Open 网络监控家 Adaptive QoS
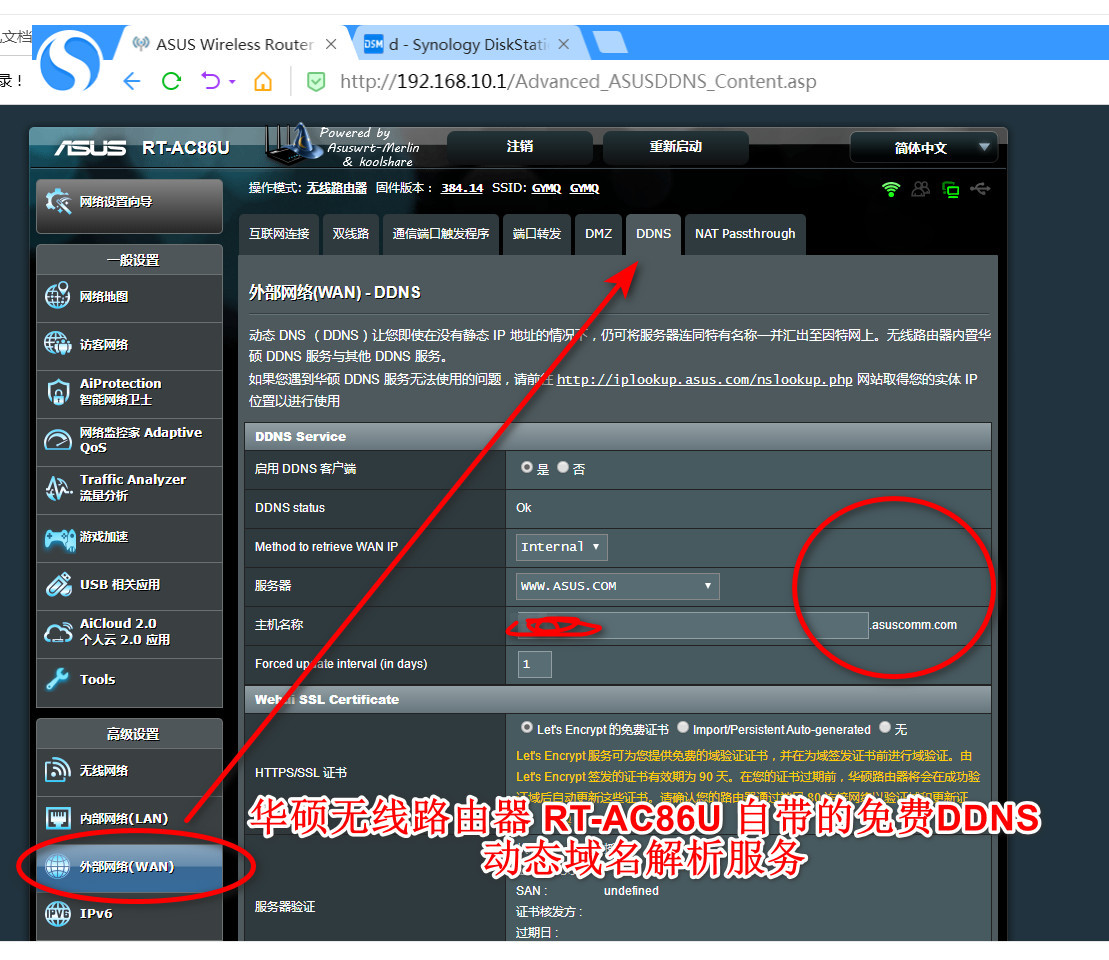 (x=129, y=440)
